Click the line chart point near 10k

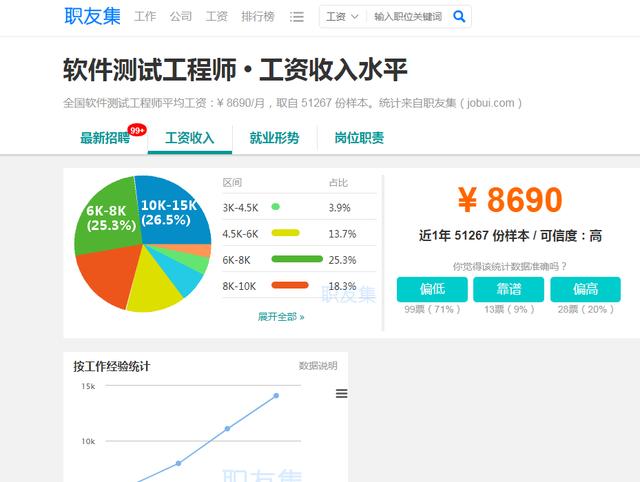[x=227, y=429]
